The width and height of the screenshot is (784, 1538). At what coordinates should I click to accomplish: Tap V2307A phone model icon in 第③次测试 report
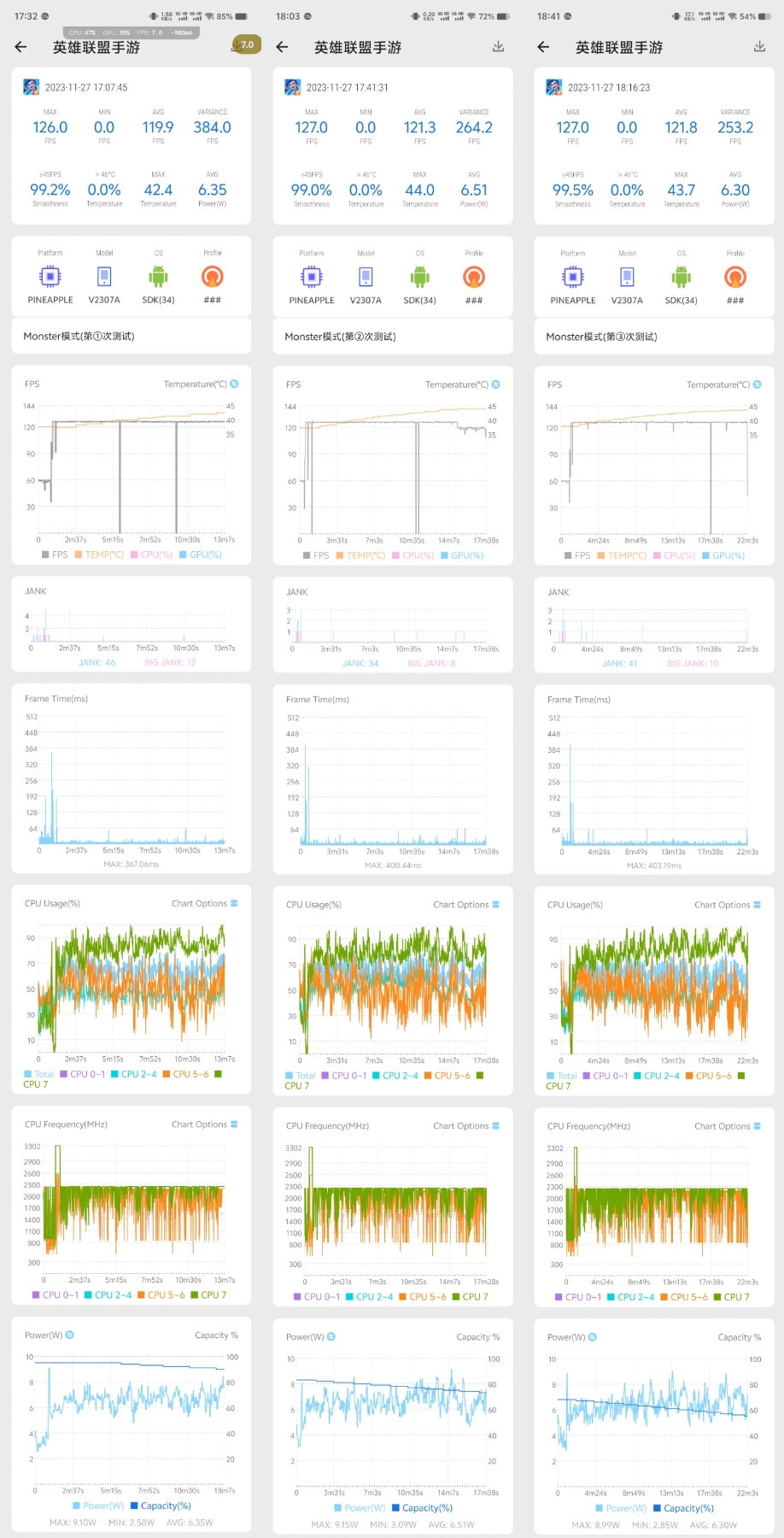(627, 277)
